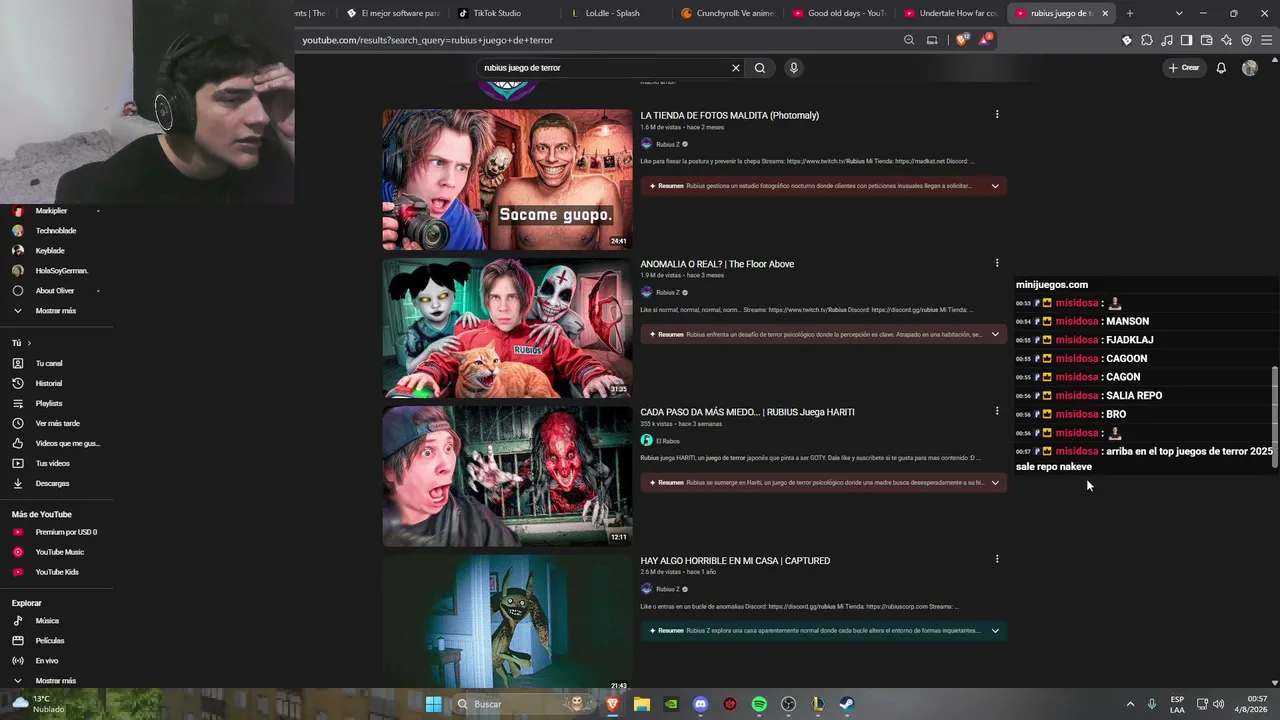Click the YouTube search magnifier button
This screenshot has height=720, width=1280.
tap(760, 68)
